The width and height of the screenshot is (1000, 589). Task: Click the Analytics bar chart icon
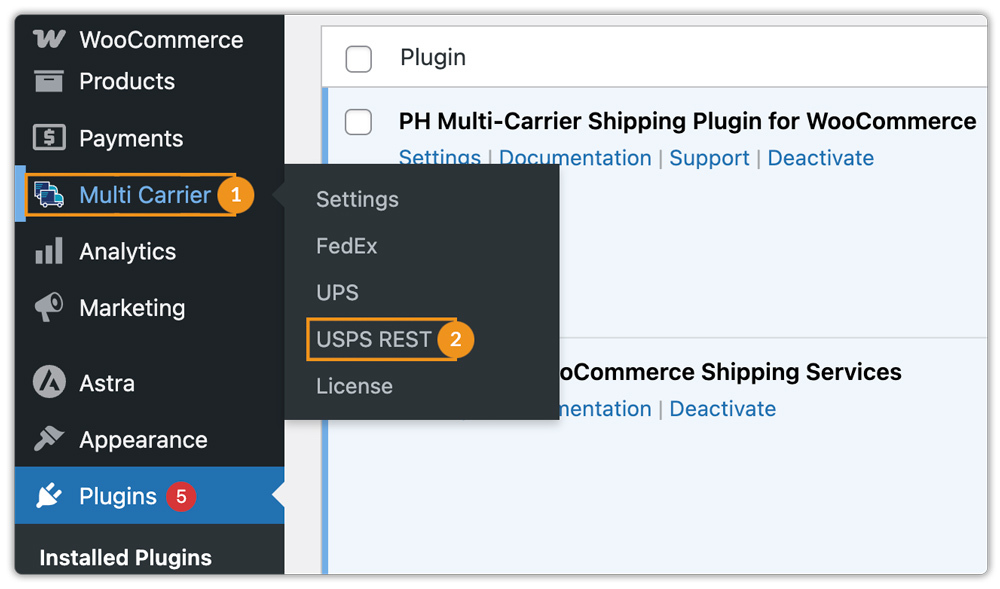pos(49,251)
